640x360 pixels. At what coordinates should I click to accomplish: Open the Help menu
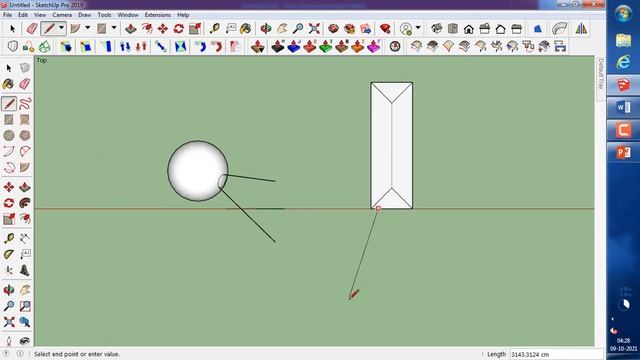pyautogui.click(x=183, y=15)
